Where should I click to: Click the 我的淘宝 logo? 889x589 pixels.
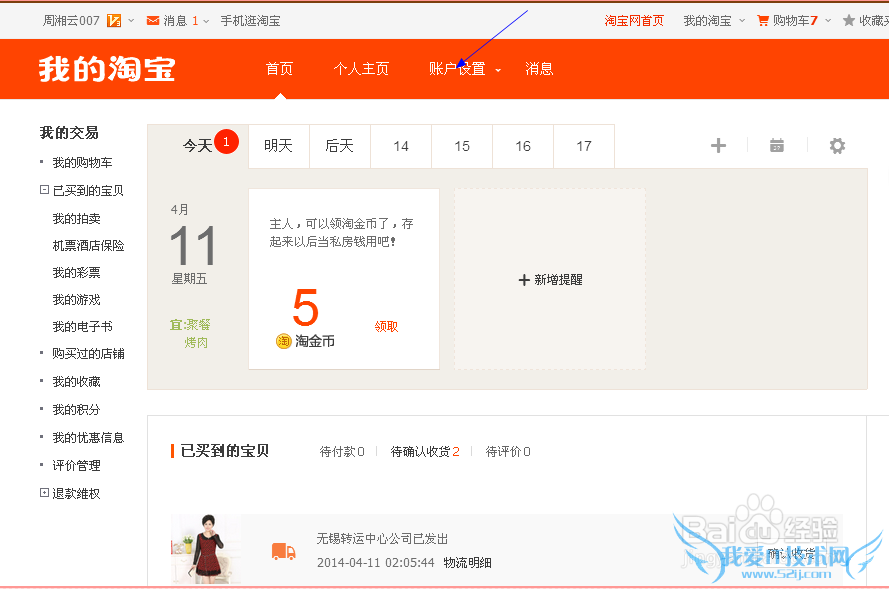tap(107, 69)
